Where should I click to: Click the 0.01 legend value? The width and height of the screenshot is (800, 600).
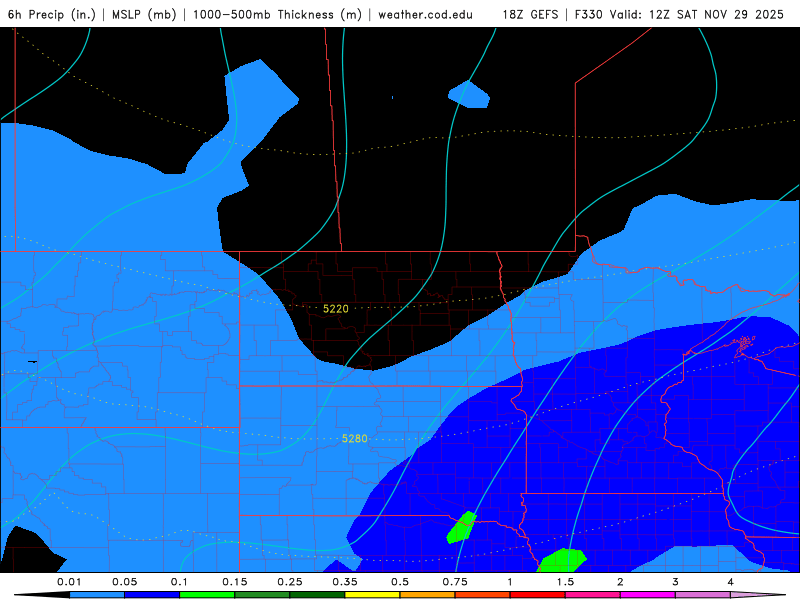tap(69, 582)
